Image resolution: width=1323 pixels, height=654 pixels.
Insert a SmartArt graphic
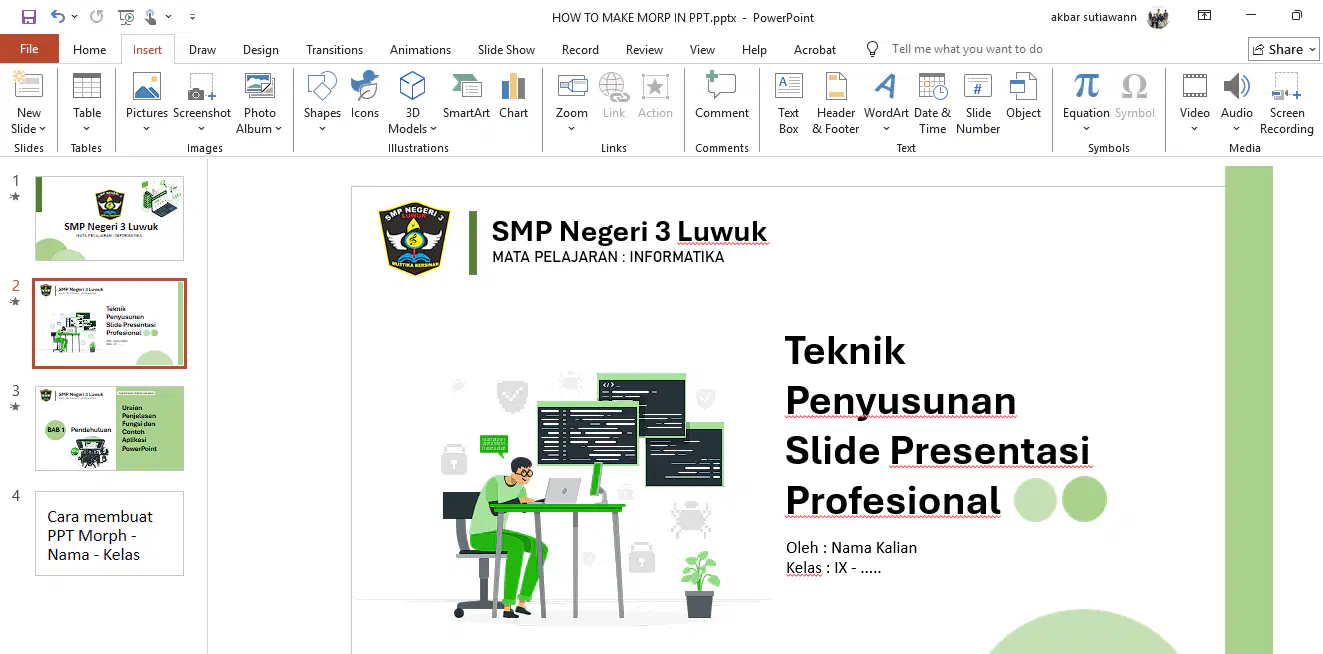click(466, 97)
